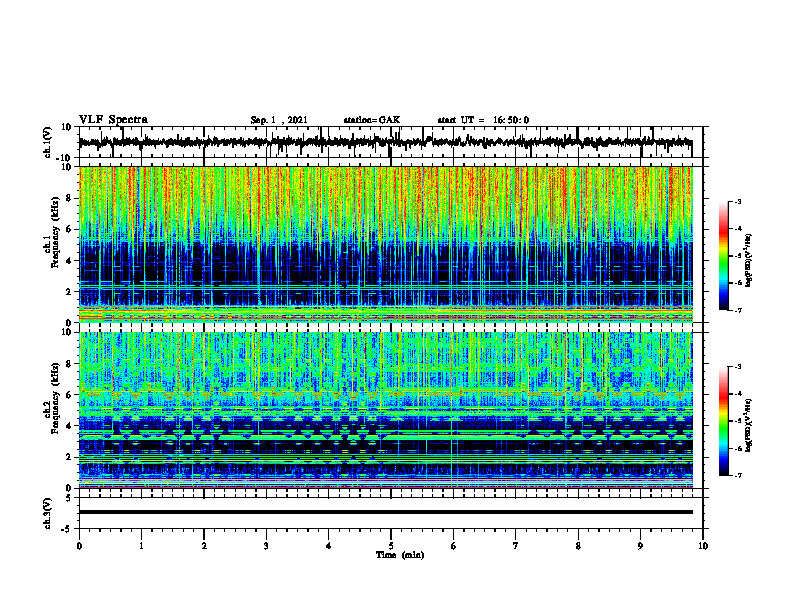The image size is (792, 612).
Task: Click the upper ch.1 color scale bar
Action: [723, 256]
